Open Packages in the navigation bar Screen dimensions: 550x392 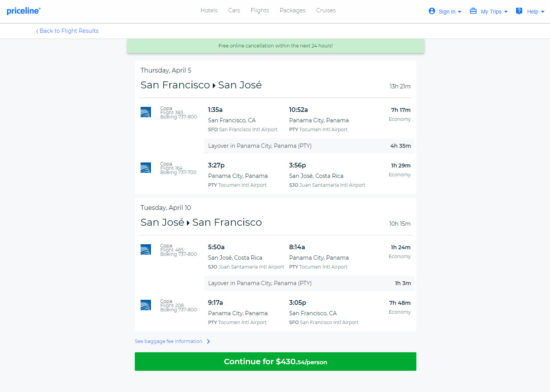[x=293, y=11]
